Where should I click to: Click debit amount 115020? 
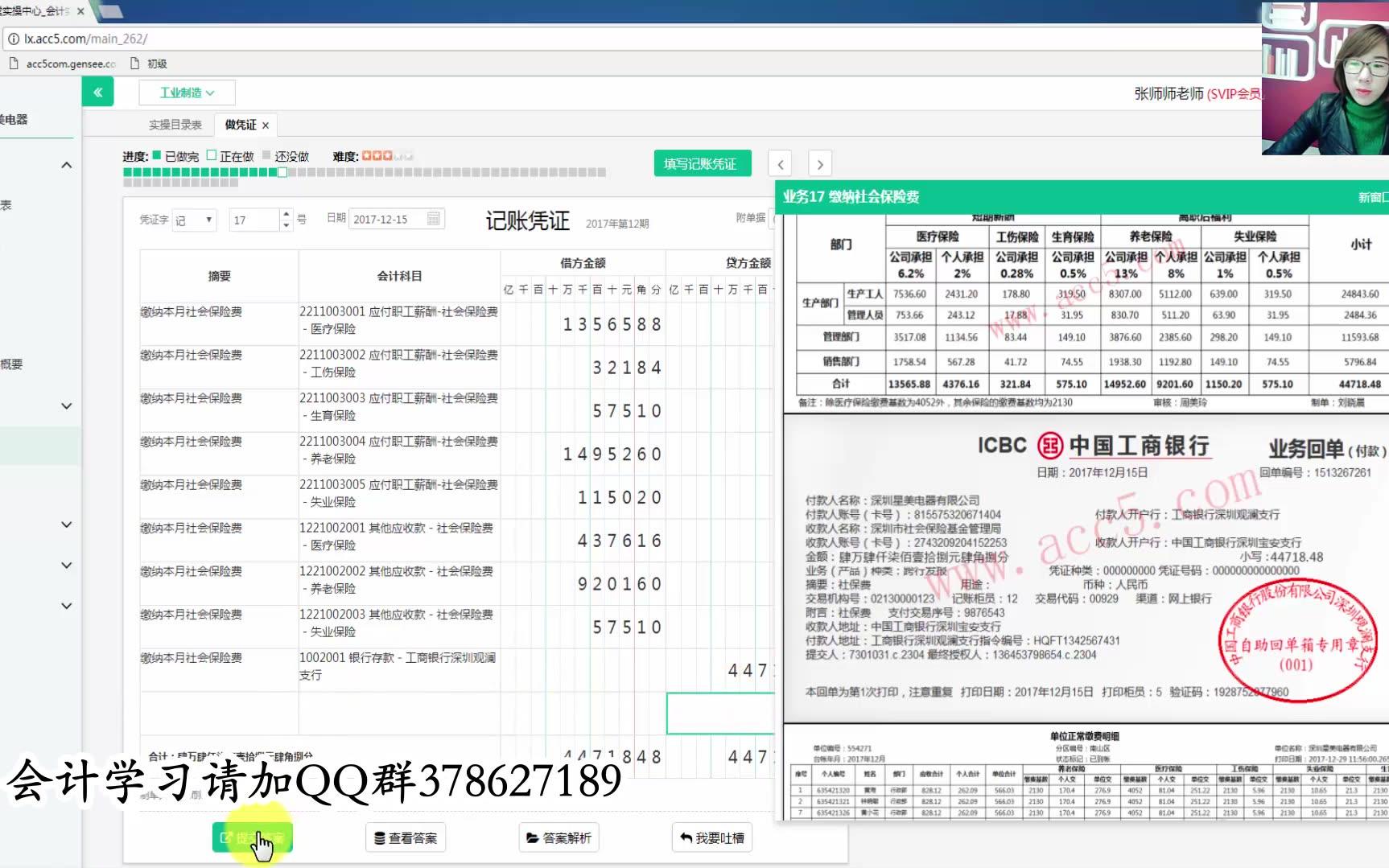[620, 498]
